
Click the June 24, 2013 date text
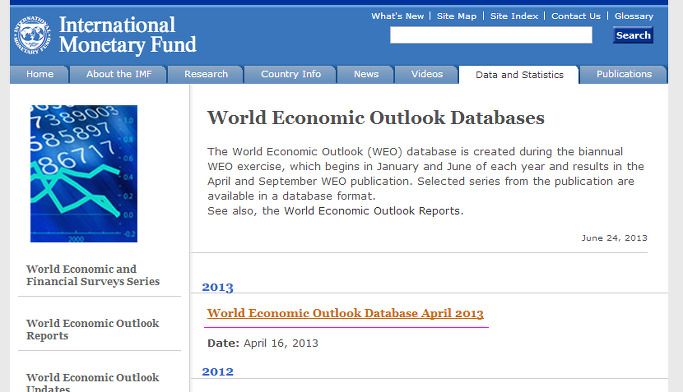coord(614,238)
